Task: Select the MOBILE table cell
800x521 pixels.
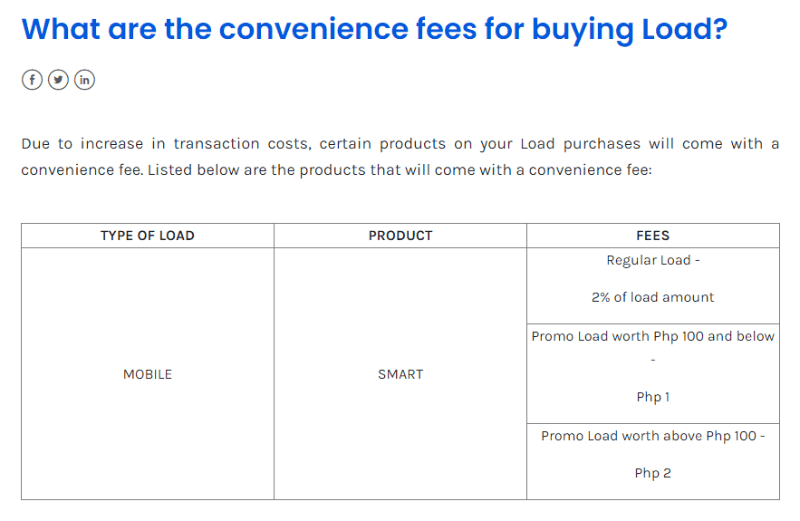Action: click(147, 374)
